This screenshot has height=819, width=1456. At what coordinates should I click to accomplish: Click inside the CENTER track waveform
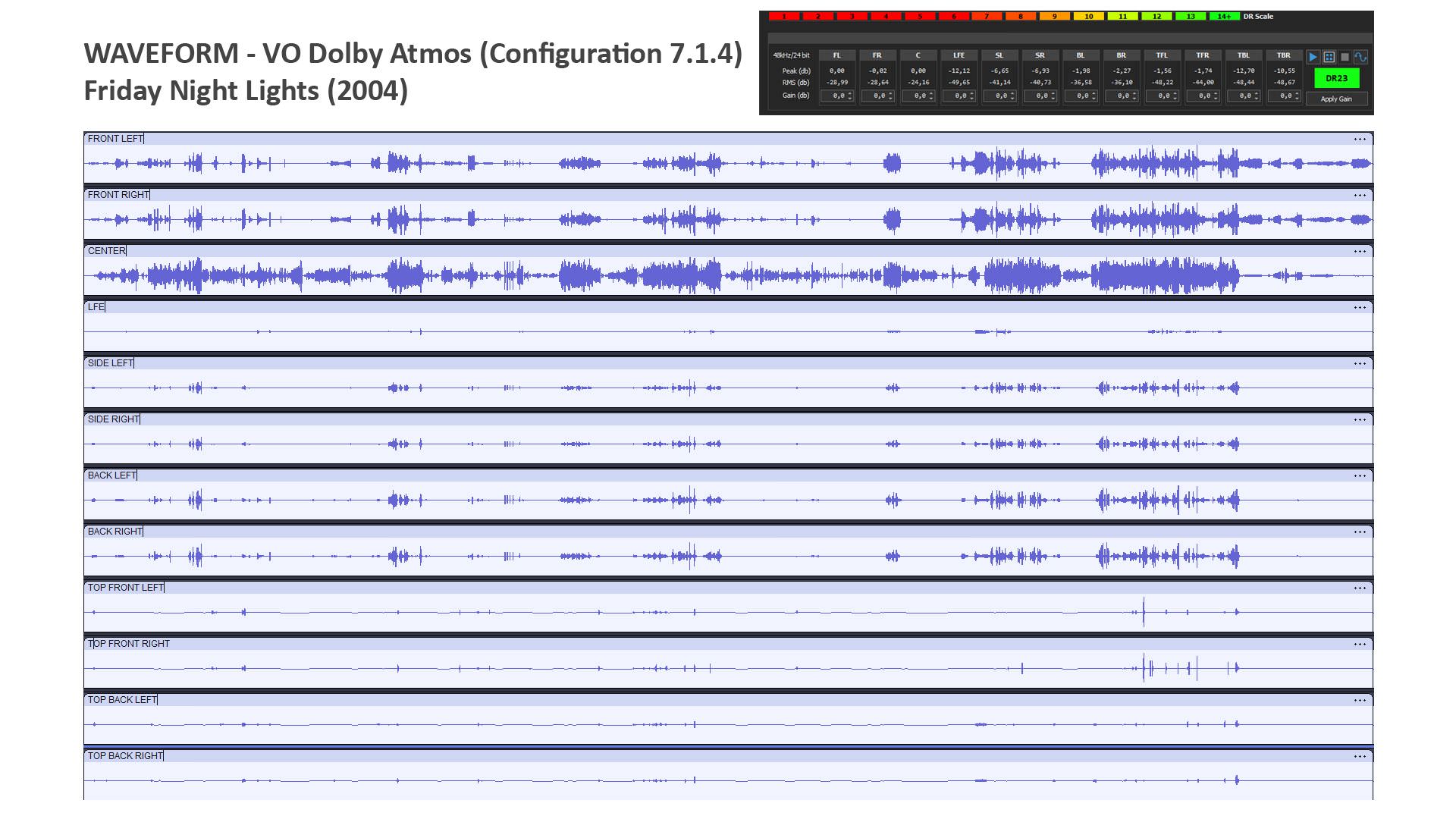[x=728, y=276]
